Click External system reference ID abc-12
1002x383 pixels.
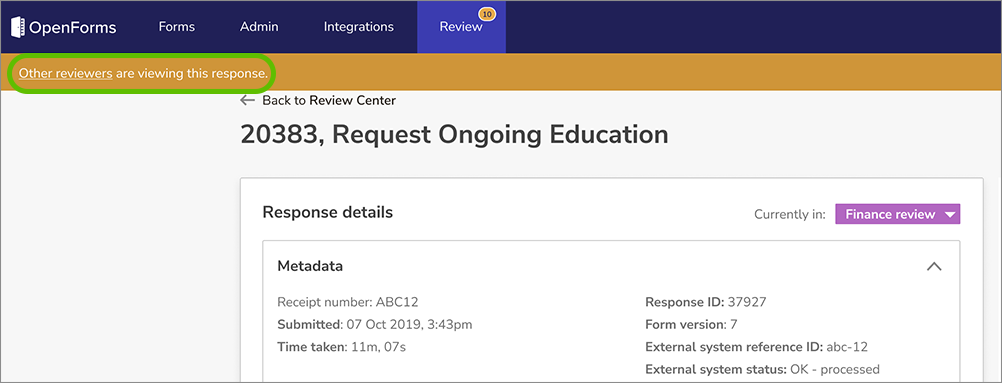pos(757,347)
